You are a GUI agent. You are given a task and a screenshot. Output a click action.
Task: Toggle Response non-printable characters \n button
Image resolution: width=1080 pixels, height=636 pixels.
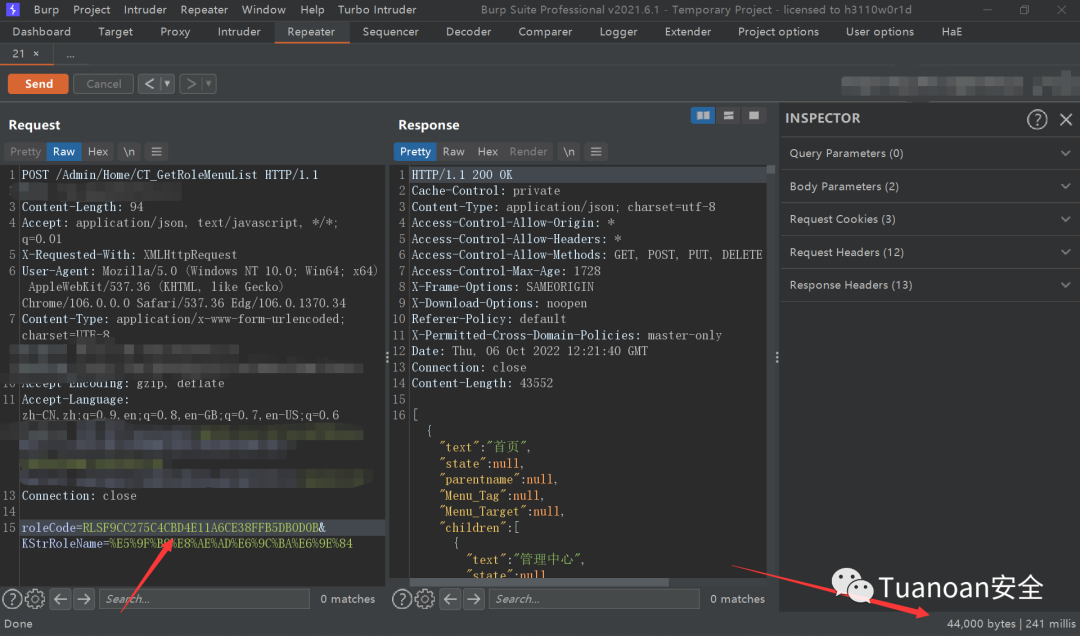(569, 152)
